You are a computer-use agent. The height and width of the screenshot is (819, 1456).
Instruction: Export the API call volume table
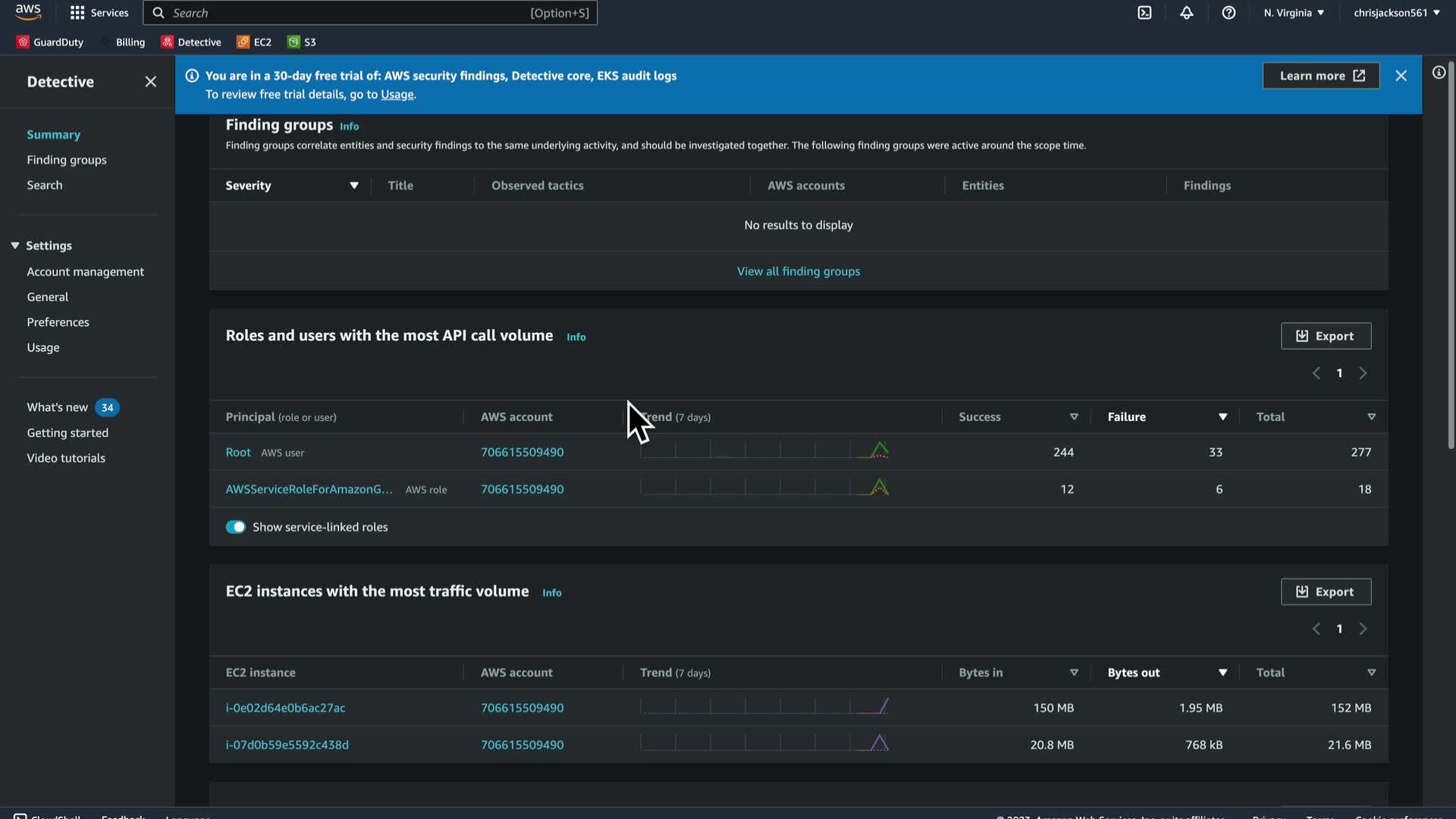pyautogui.click(x=1326, y=336)
